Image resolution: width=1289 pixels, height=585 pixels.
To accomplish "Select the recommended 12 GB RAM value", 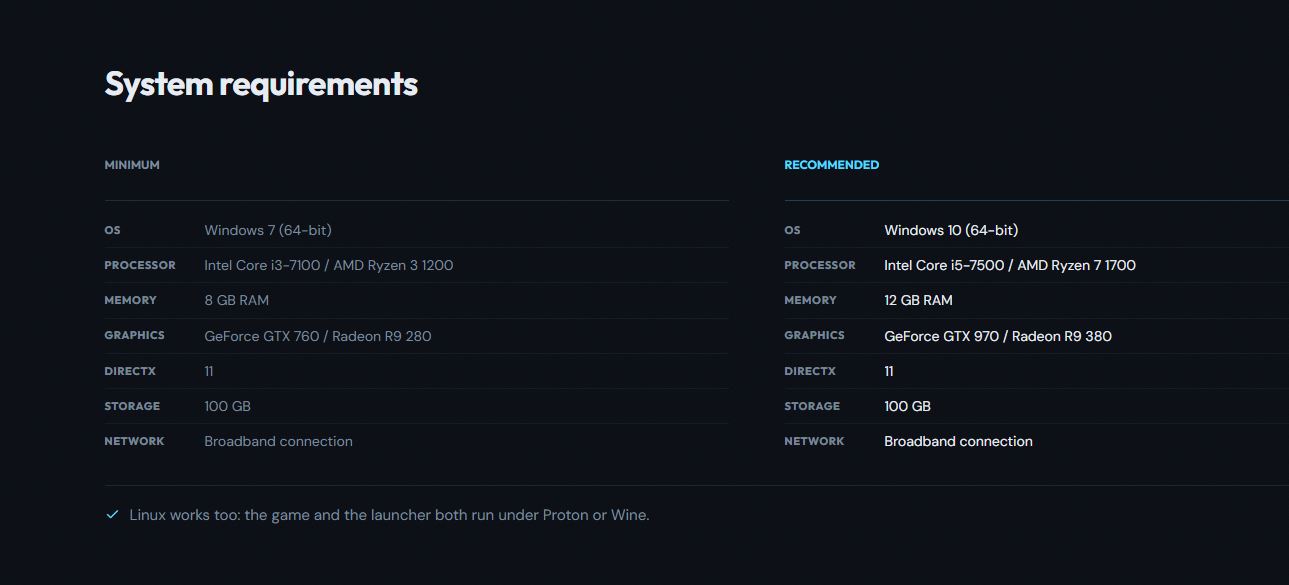I will pyautogui.click(x=919, y=300).
